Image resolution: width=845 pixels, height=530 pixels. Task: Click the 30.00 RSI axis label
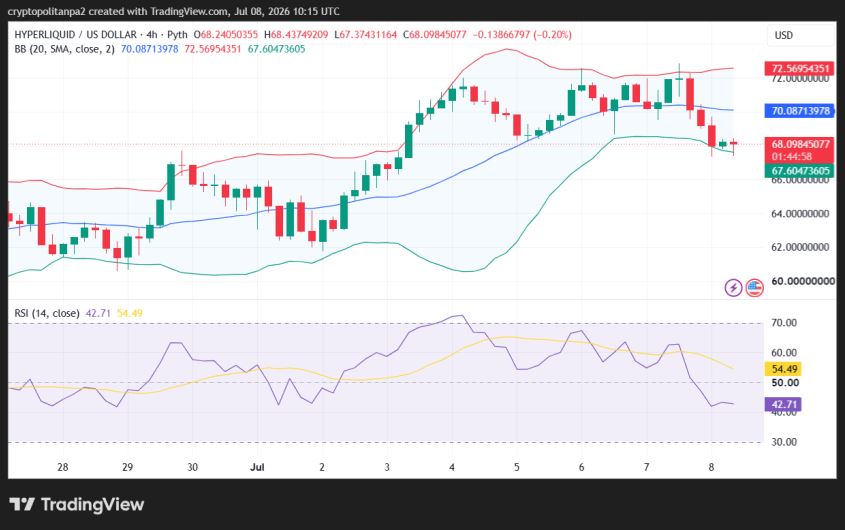[784, 442]
